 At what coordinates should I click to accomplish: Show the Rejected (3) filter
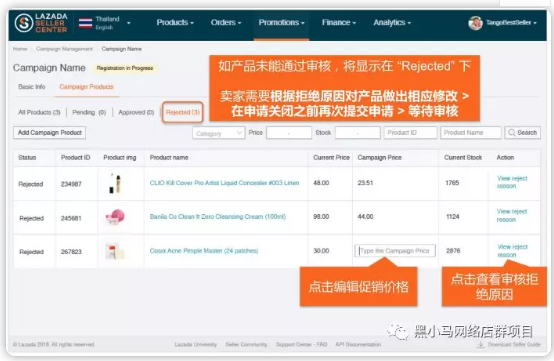183,112
